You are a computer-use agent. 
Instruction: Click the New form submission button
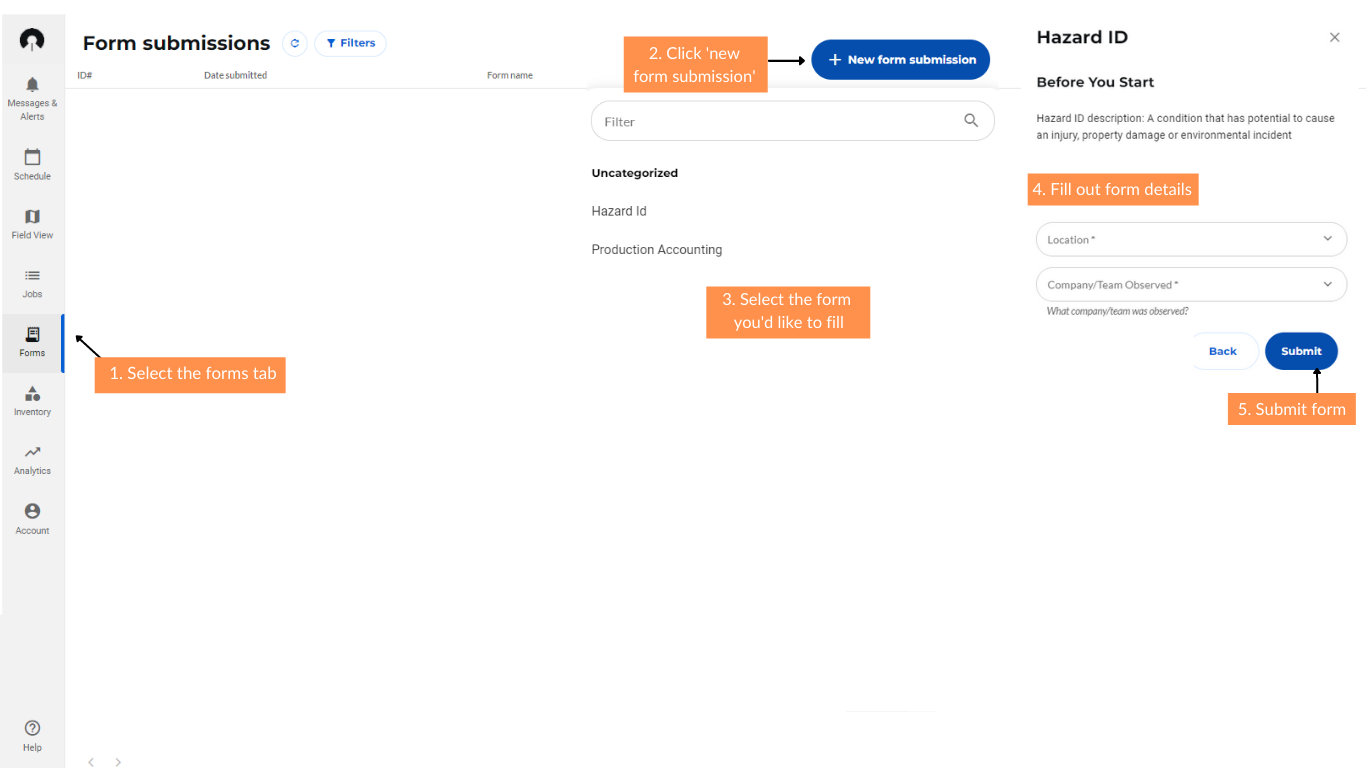coord(899,59)
